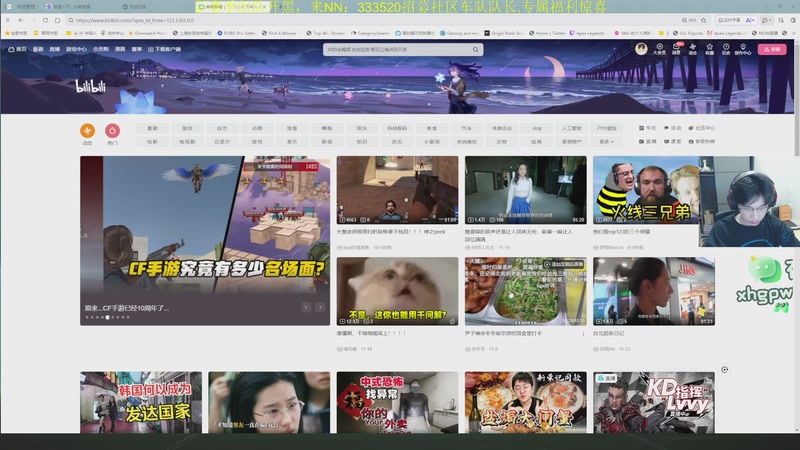Click browser home icon
The height and width of the screenshot is (450, 800).
(x=57, y=20)
